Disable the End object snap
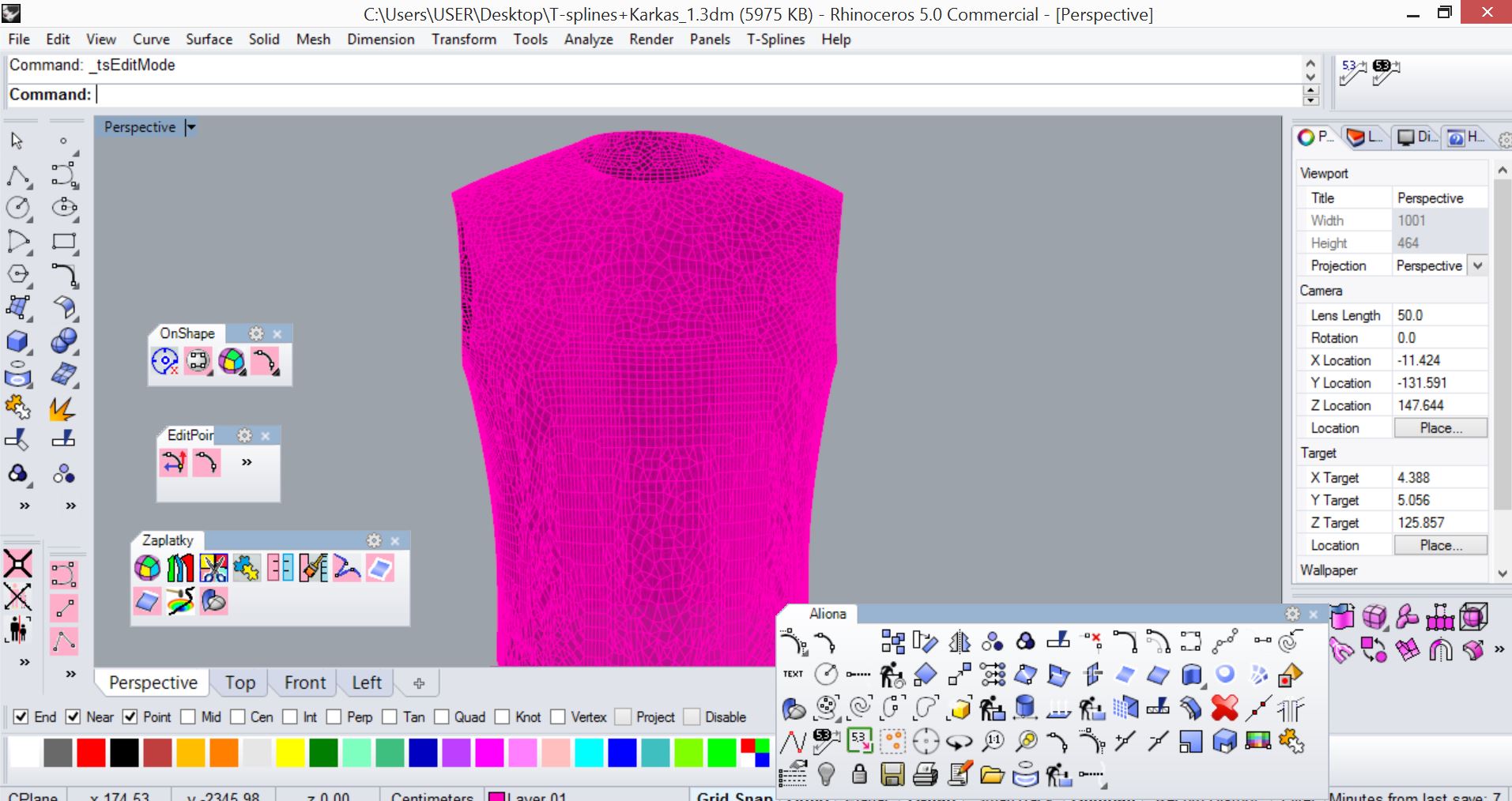Viewport: 1512px width, 801px height. tap(21, 716)
